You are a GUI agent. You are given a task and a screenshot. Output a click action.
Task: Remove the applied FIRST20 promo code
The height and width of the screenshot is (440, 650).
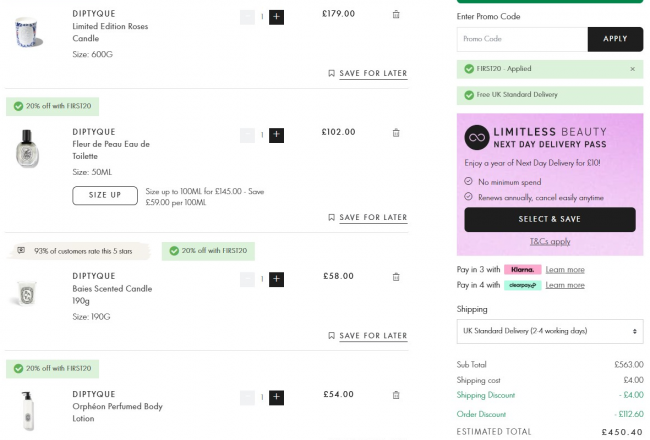pos(632,69)
